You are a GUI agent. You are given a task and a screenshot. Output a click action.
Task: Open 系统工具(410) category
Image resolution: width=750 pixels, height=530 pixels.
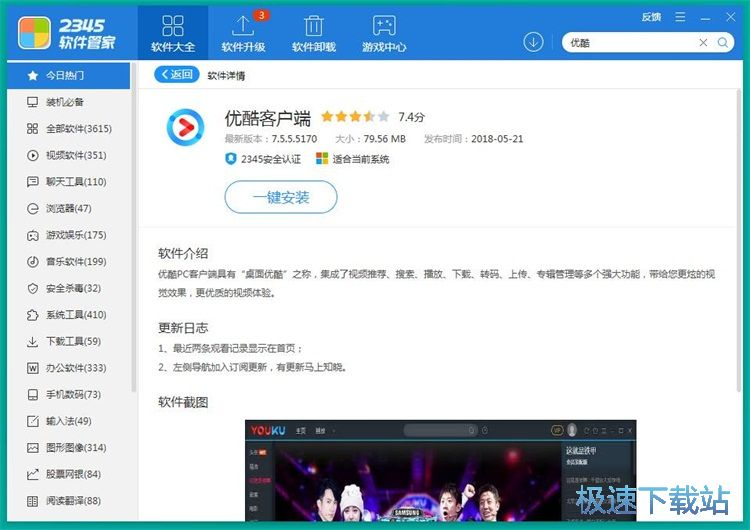pyautogui.click(x=68, y=315)
